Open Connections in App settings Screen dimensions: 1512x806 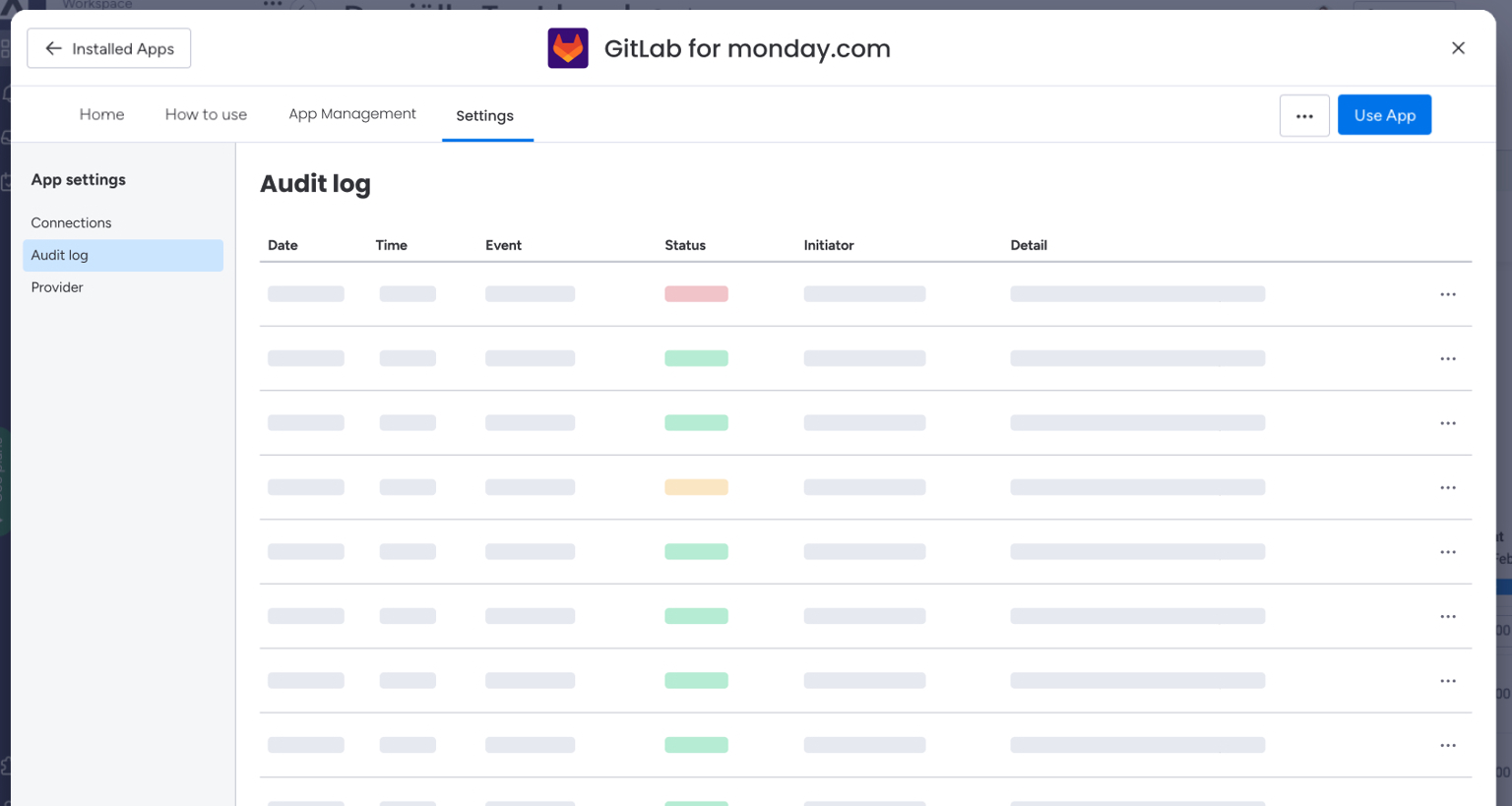pos(71,222)
